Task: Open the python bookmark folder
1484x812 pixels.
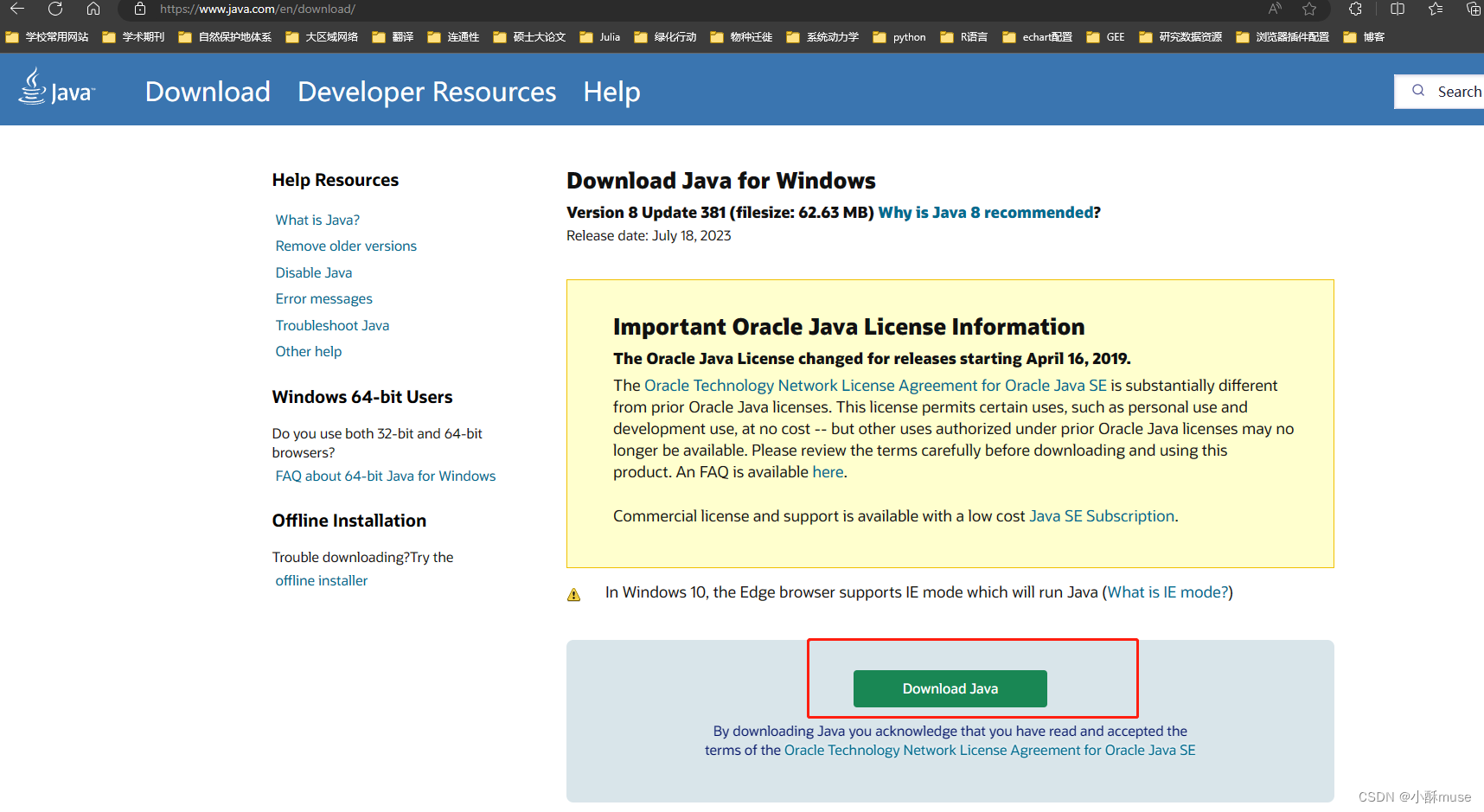Action: tap(899, 37)
